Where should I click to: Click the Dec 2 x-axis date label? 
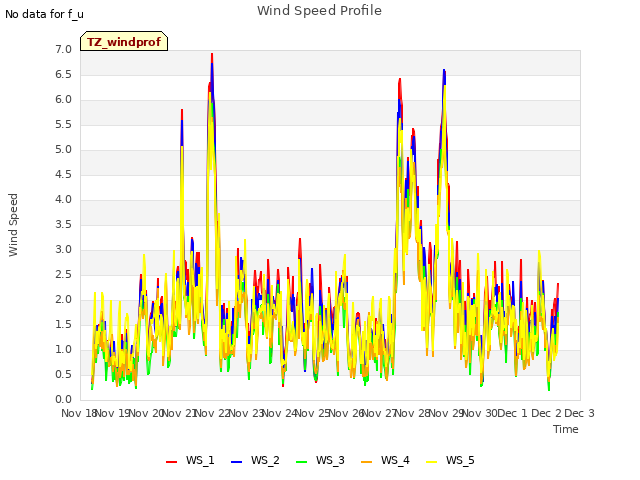click(x=546, y=413)
